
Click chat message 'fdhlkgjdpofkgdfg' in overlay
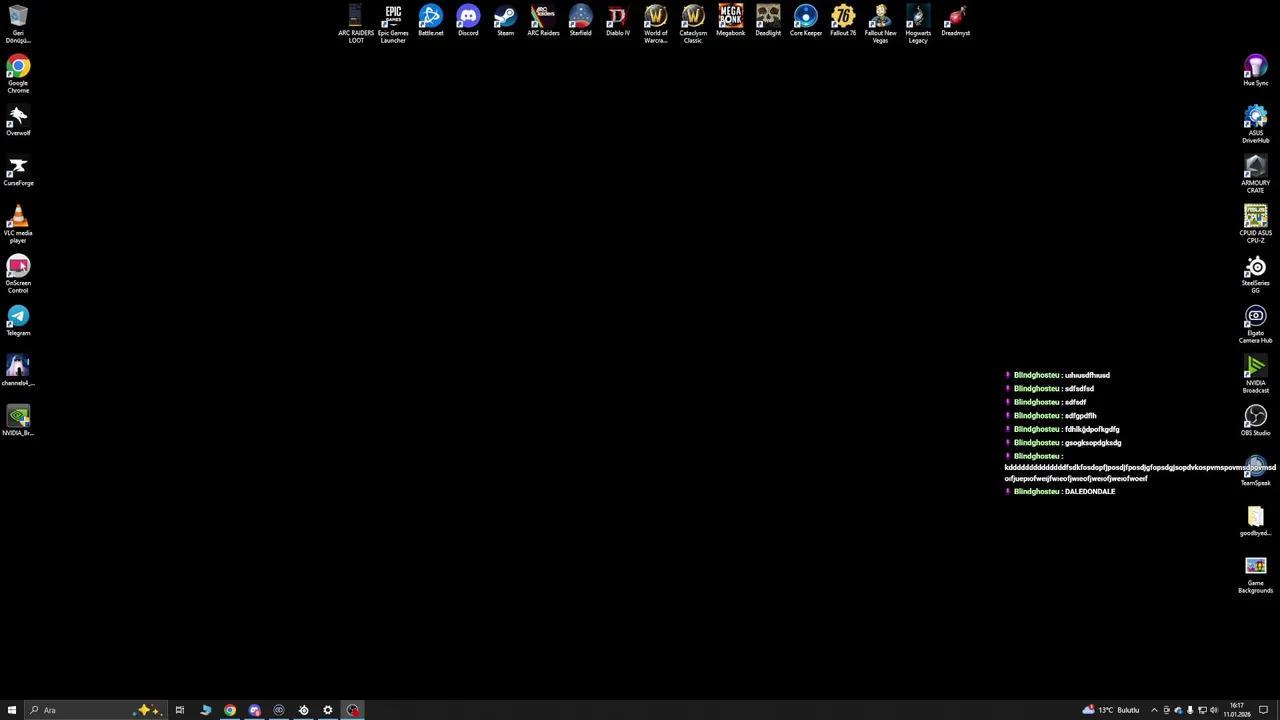tap(1092, 429)
